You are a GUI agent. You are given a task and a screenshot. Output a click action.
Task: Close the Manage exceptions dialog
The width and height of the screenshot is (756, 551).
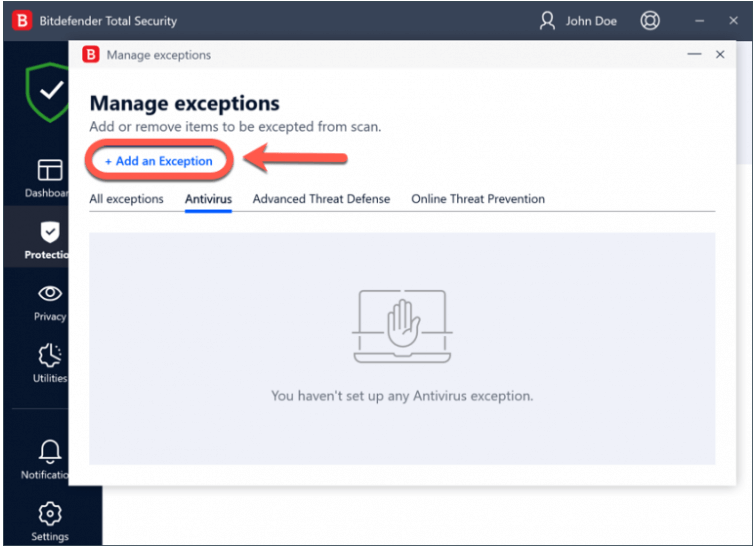pyautogui.click(x=720, y=55)
